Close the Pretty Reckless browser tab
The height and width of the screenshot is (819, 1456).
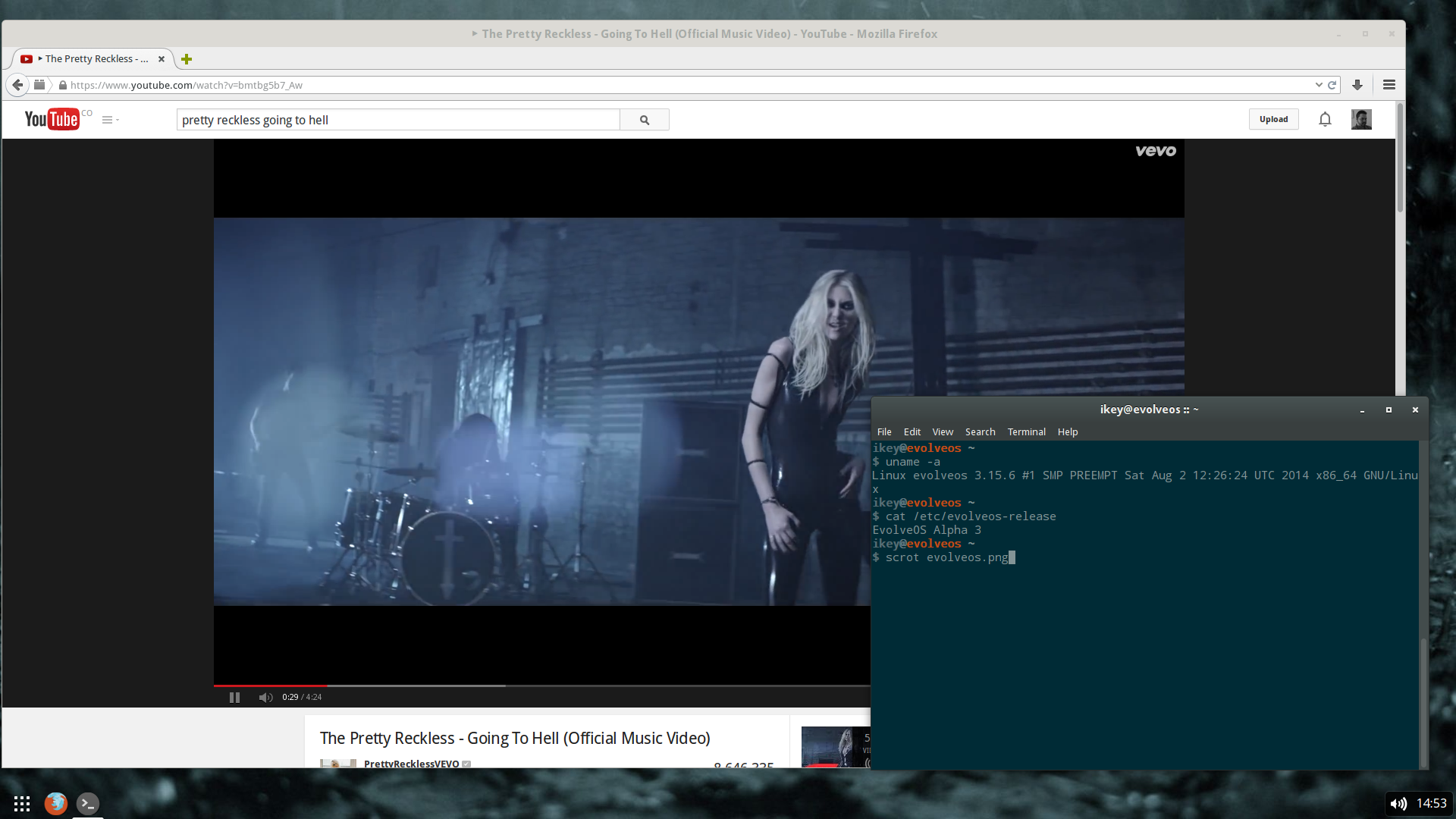[162, 59]
